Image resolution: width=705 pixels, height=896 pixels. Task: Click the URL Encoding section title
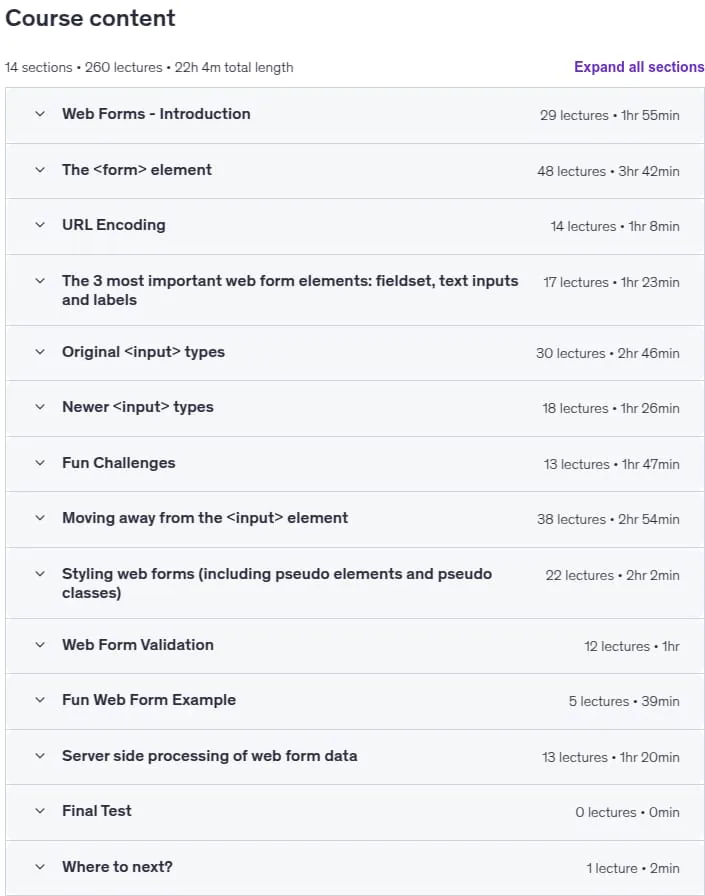click(x=114, y=225)
